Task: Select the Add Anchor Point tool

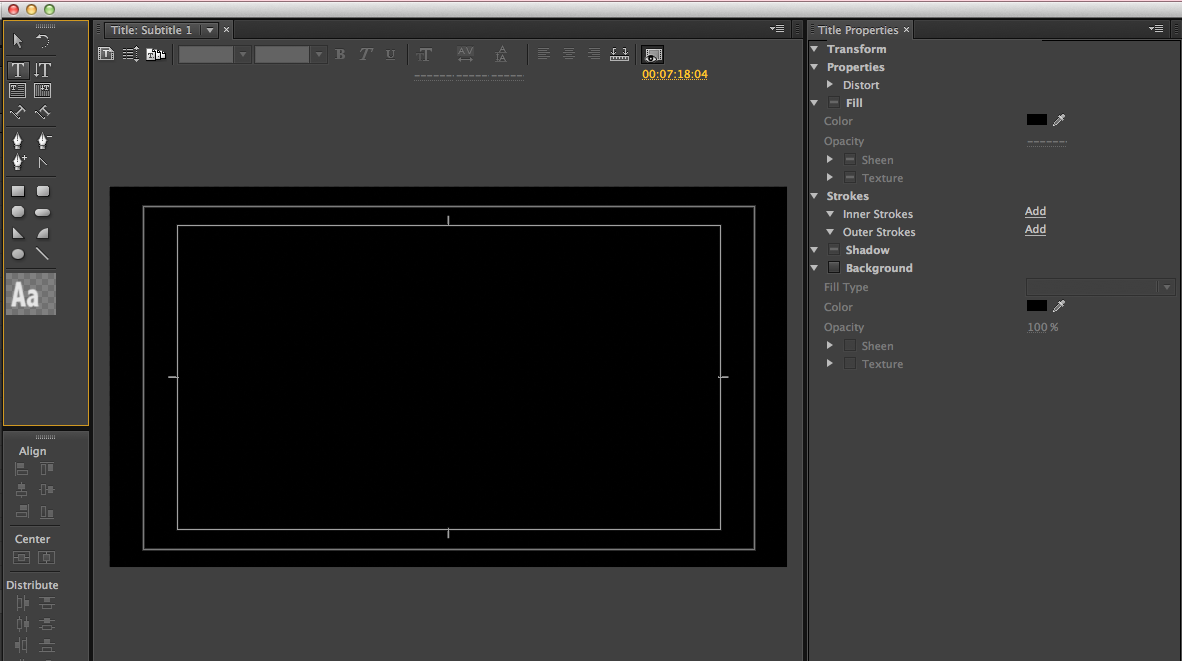Action: (x=18, y=161)
